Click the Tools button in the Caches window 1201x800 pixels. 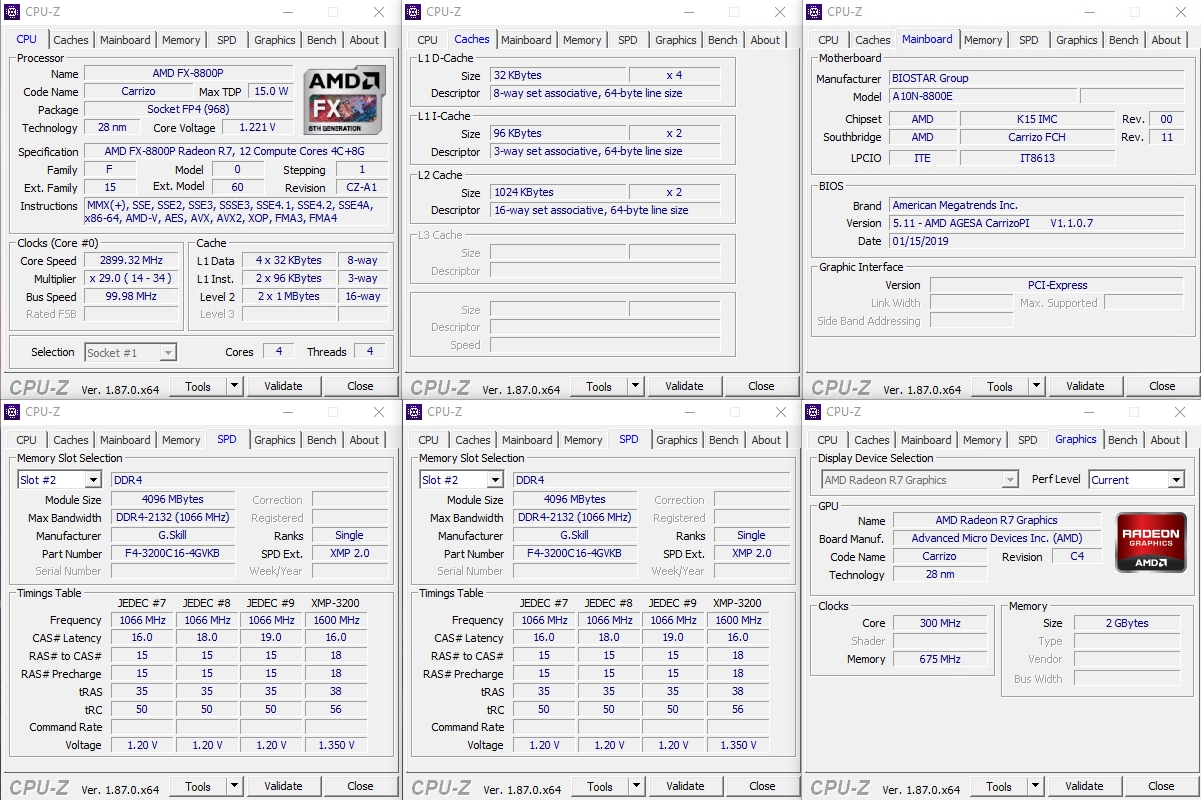(x=599, y=386)
